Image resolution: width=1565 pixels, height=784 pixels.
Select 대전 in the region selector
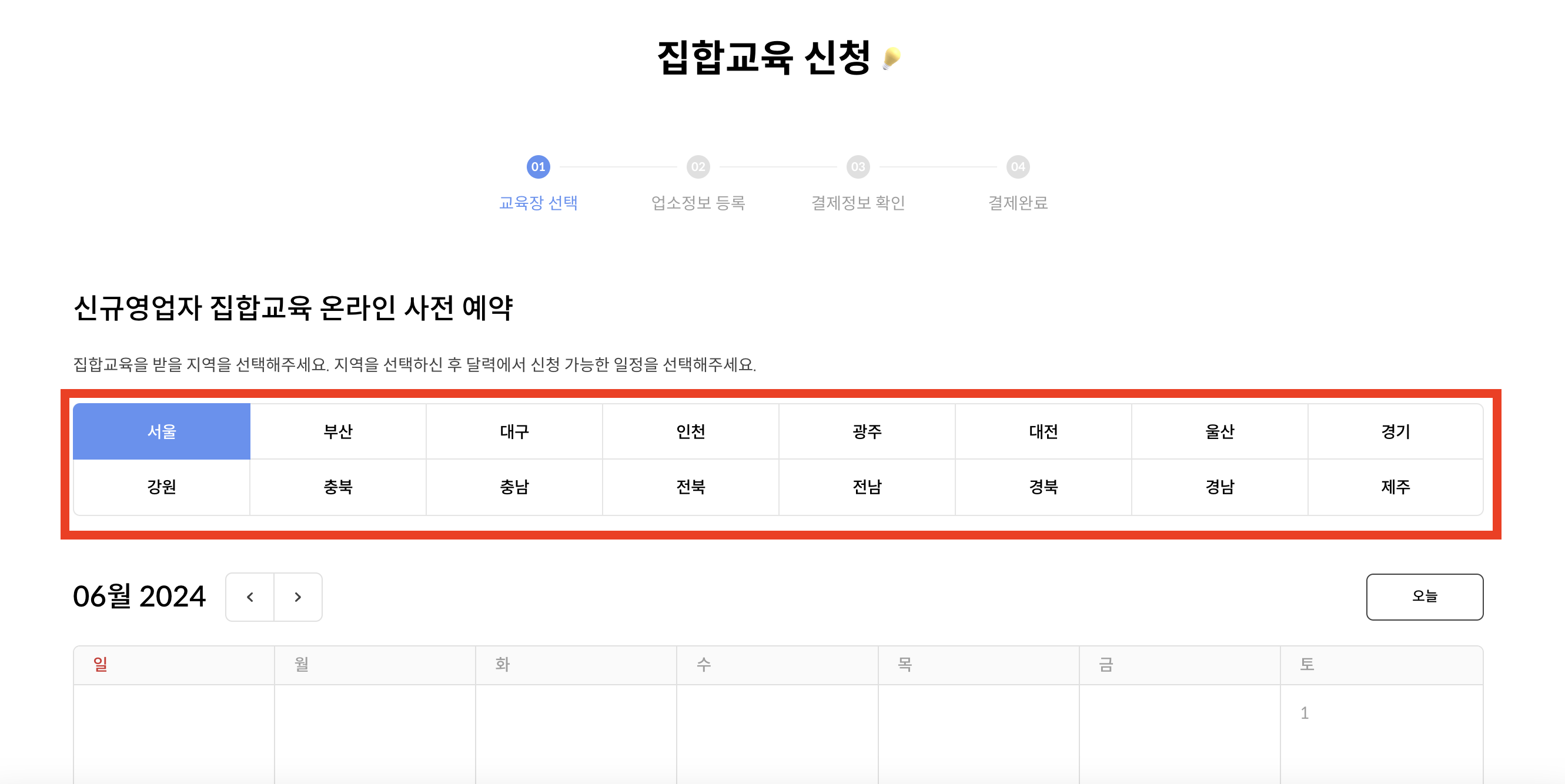click(1042, 431)
